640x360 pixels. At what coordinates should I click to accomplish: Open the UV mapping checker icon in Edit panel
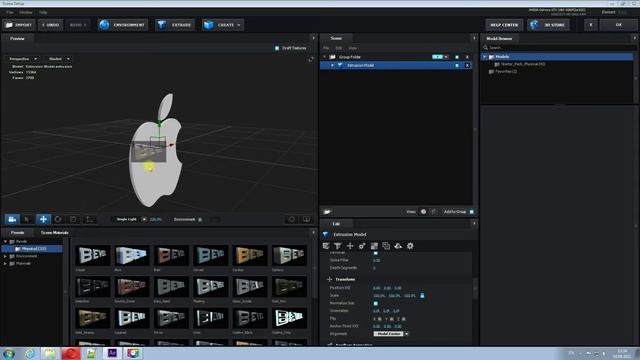pyautogui.click(x=374, y=246)
